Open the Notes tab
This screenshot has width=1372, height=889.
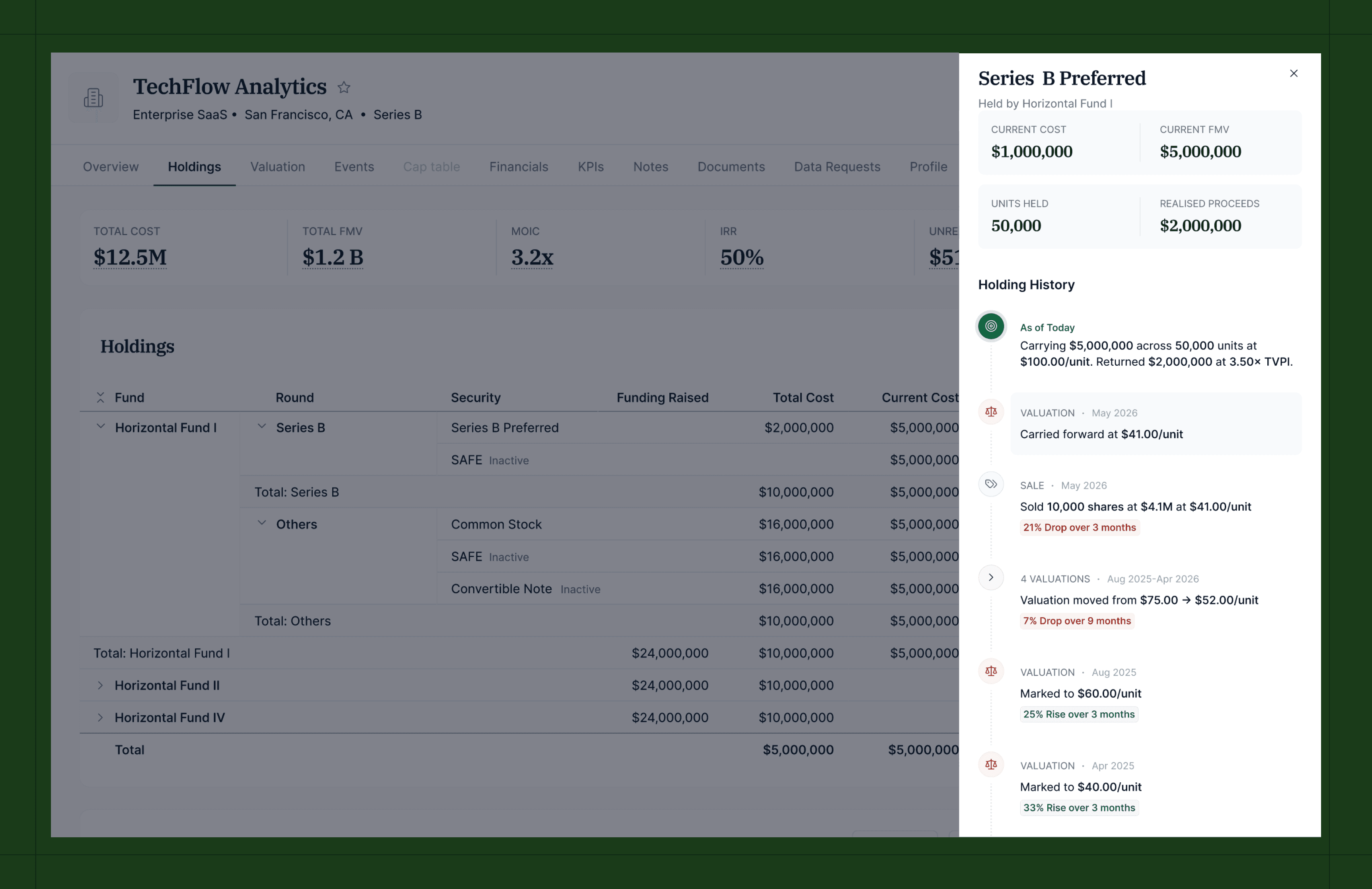tap(651, 167)
